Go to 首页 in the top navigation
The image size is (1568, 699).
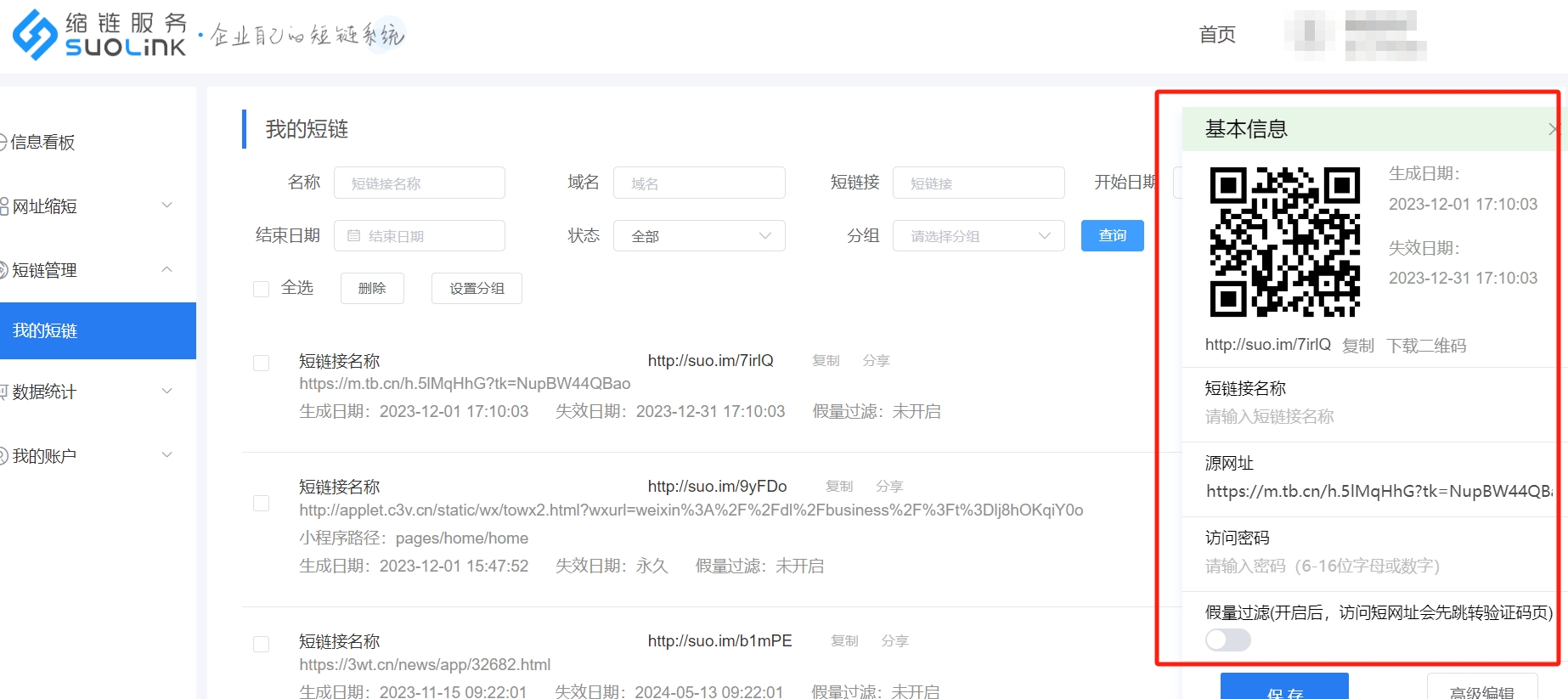(x=1216, y=35)
